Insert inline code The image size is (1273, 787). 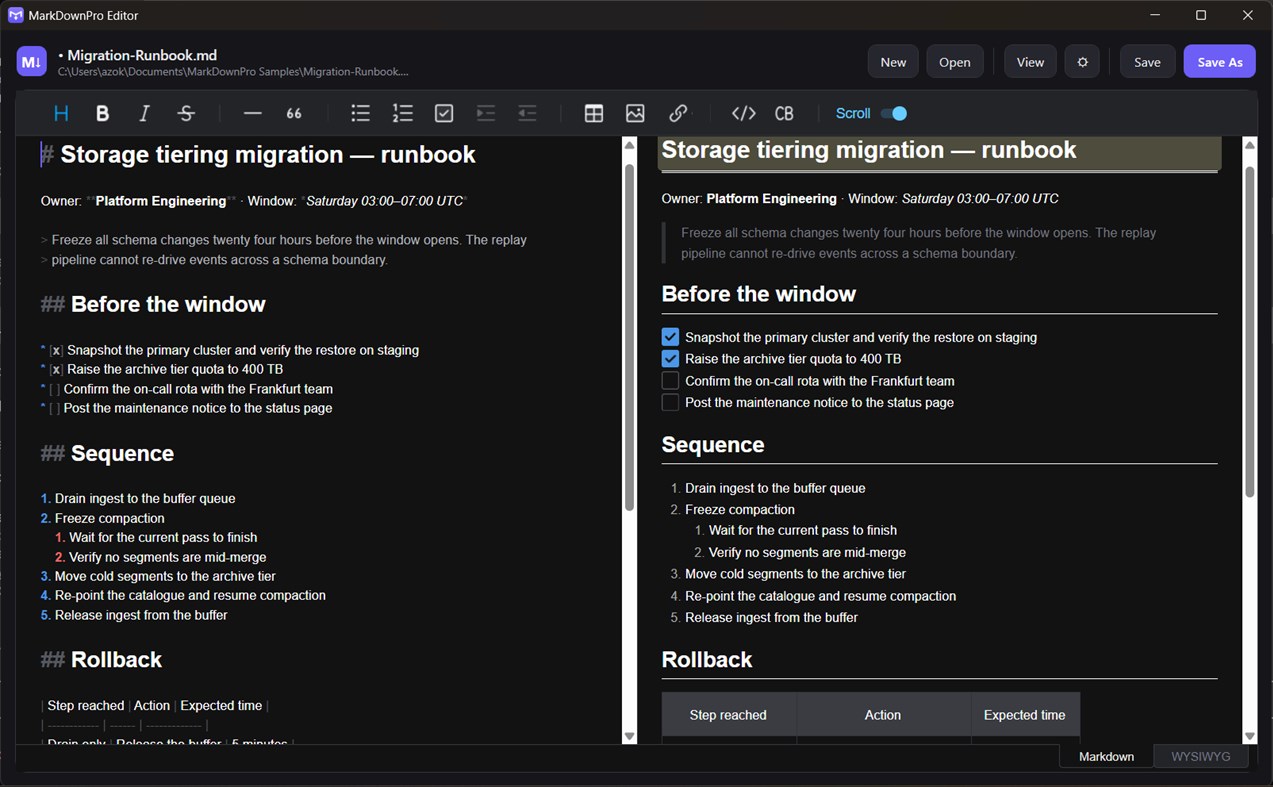tap(743, 113)
